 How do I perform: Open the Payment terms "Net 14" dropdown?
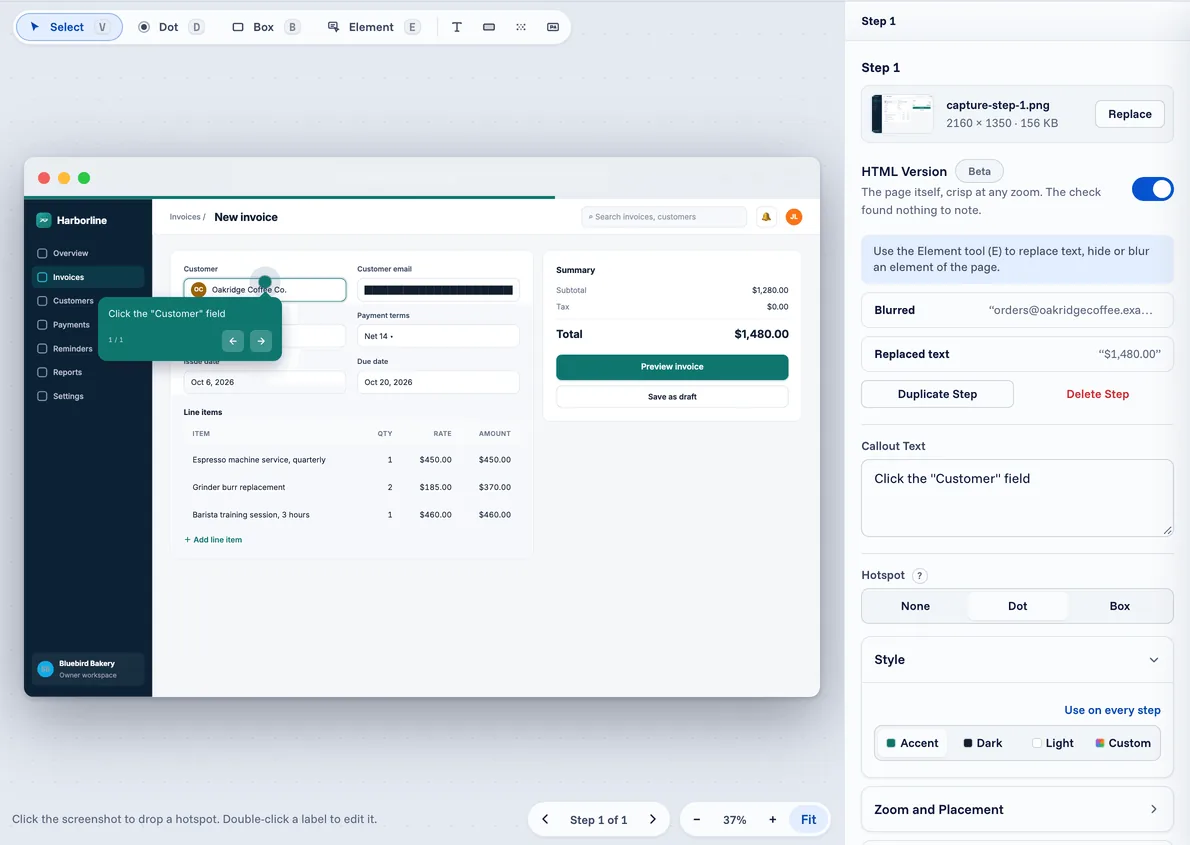[x=438, y=336]
